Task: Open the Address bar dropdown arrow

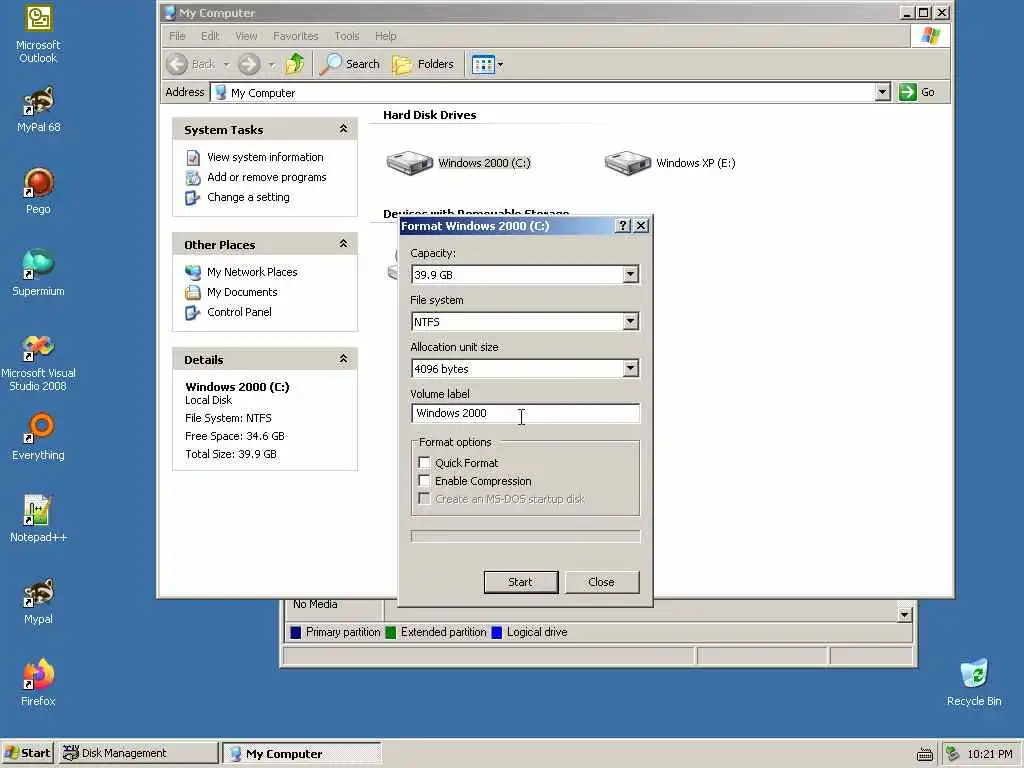Action: [x=882, y=92]
